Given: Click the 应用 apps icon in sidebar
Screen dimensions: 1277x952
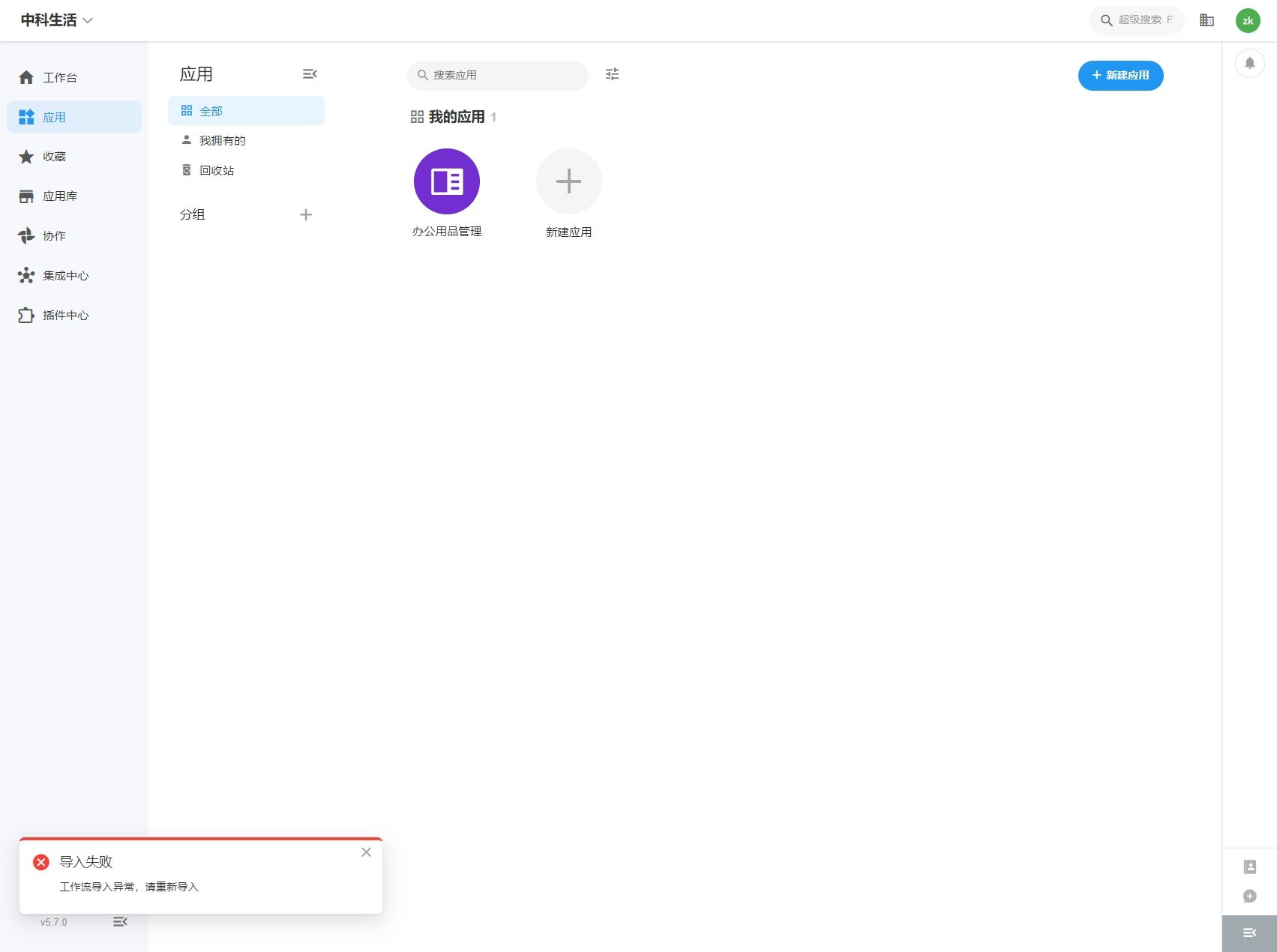Looking at the screenshot, I should coord(26,117).
